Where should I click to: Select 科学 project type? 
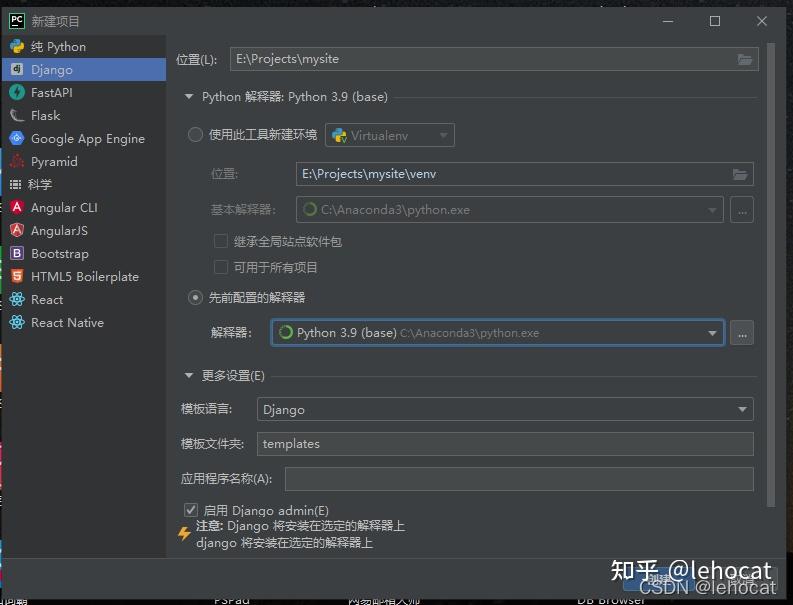[84, 184]
